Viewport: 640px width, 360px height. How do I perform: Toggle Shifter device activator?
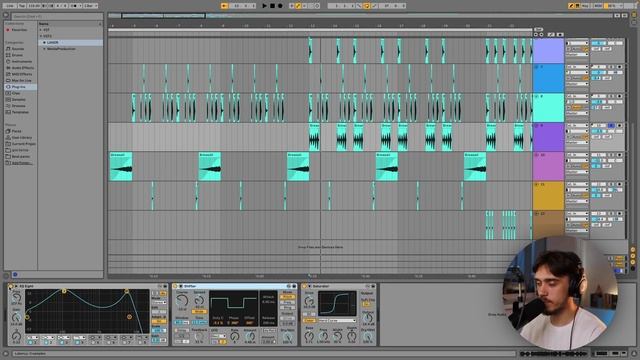coord(175,287)
